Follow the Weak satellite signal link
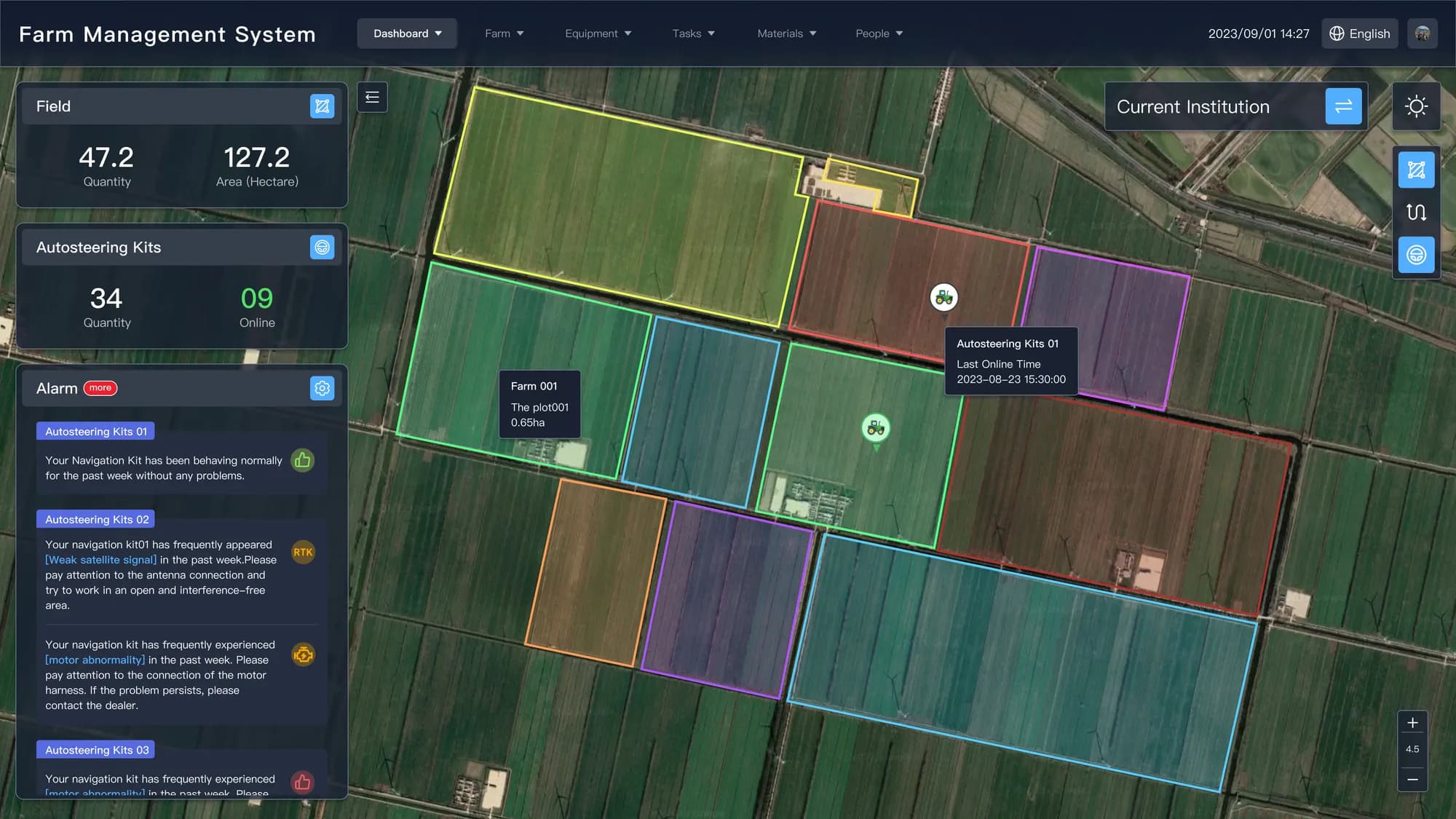 coord(100,560)
